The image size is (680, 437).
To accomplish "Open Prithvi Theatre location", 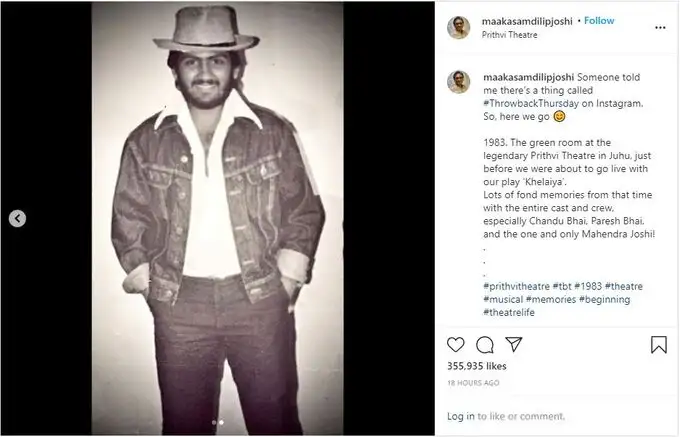I will pyautogui.click(x=510, y=35).
